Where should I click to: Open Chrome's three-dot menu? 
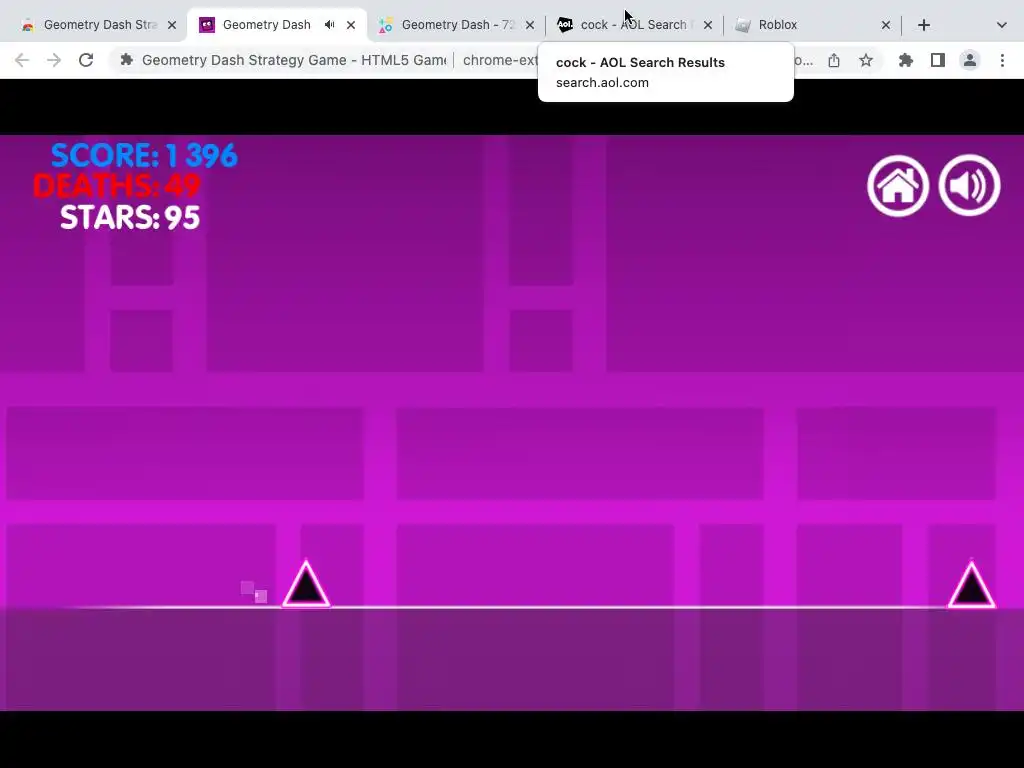(1002, 60)
